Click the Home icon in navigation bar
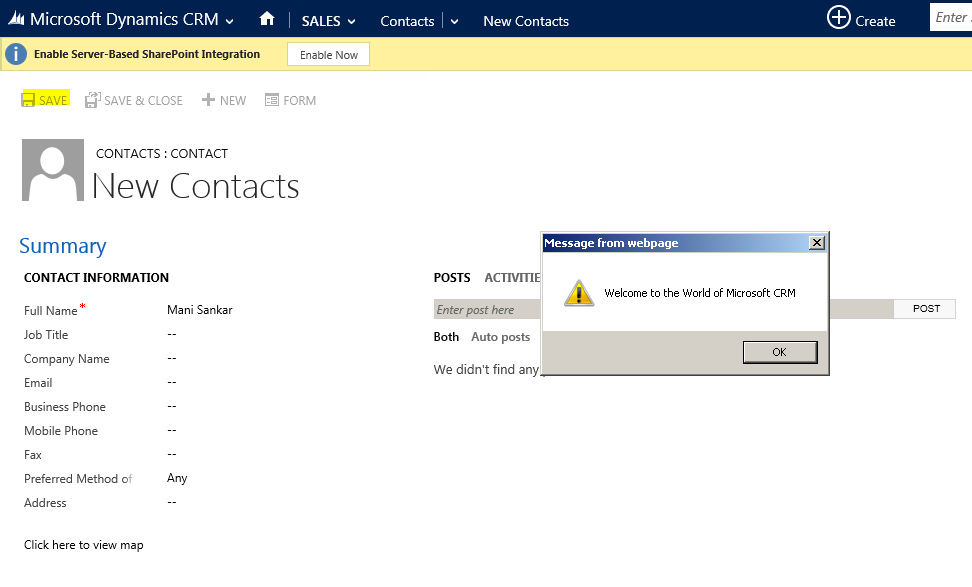The height and width of the screenshot is (587, 972). pos(267,19)
